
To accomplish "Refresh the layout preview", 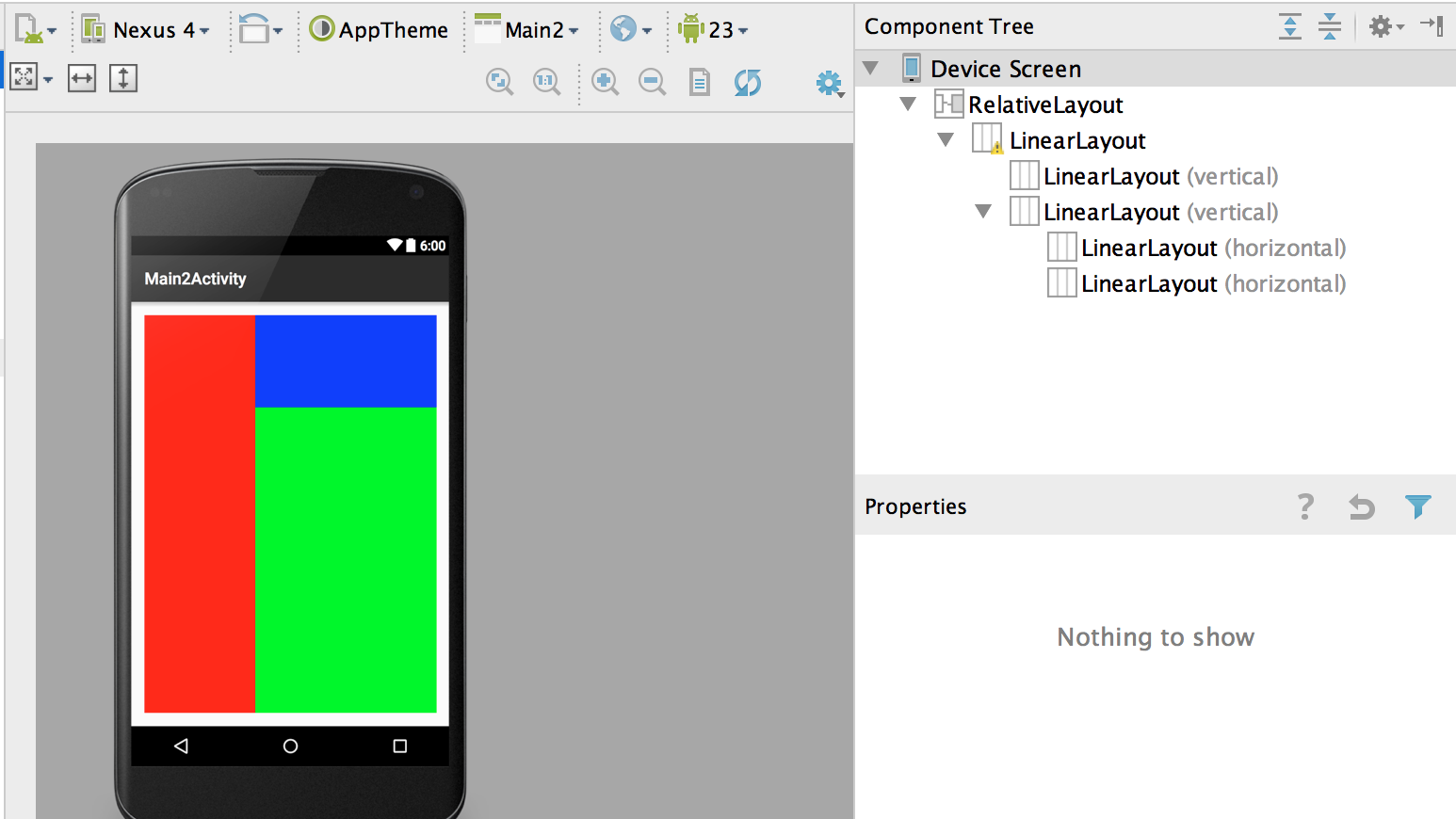I will click(748, 82).
